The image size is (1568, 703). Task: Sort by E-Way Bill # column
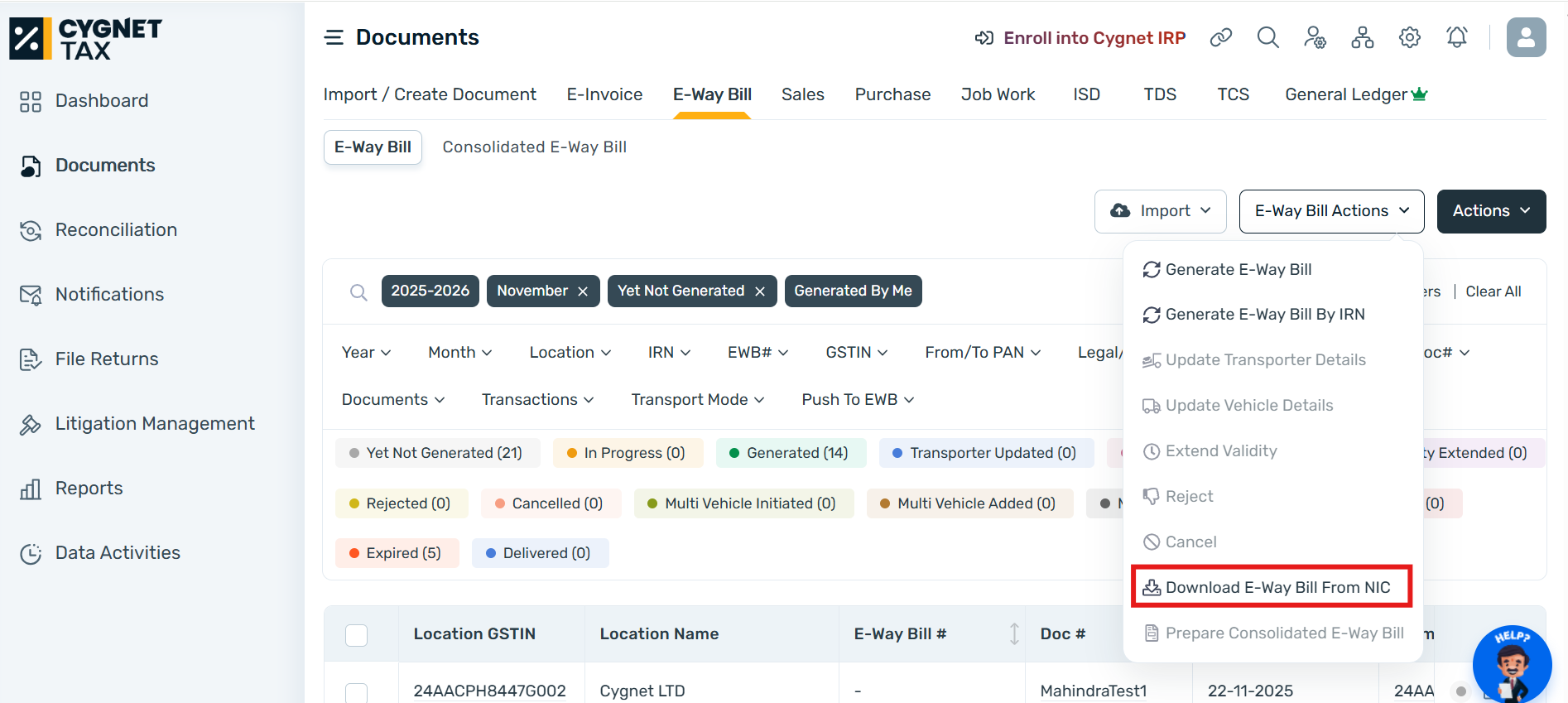pos(1014,634)
